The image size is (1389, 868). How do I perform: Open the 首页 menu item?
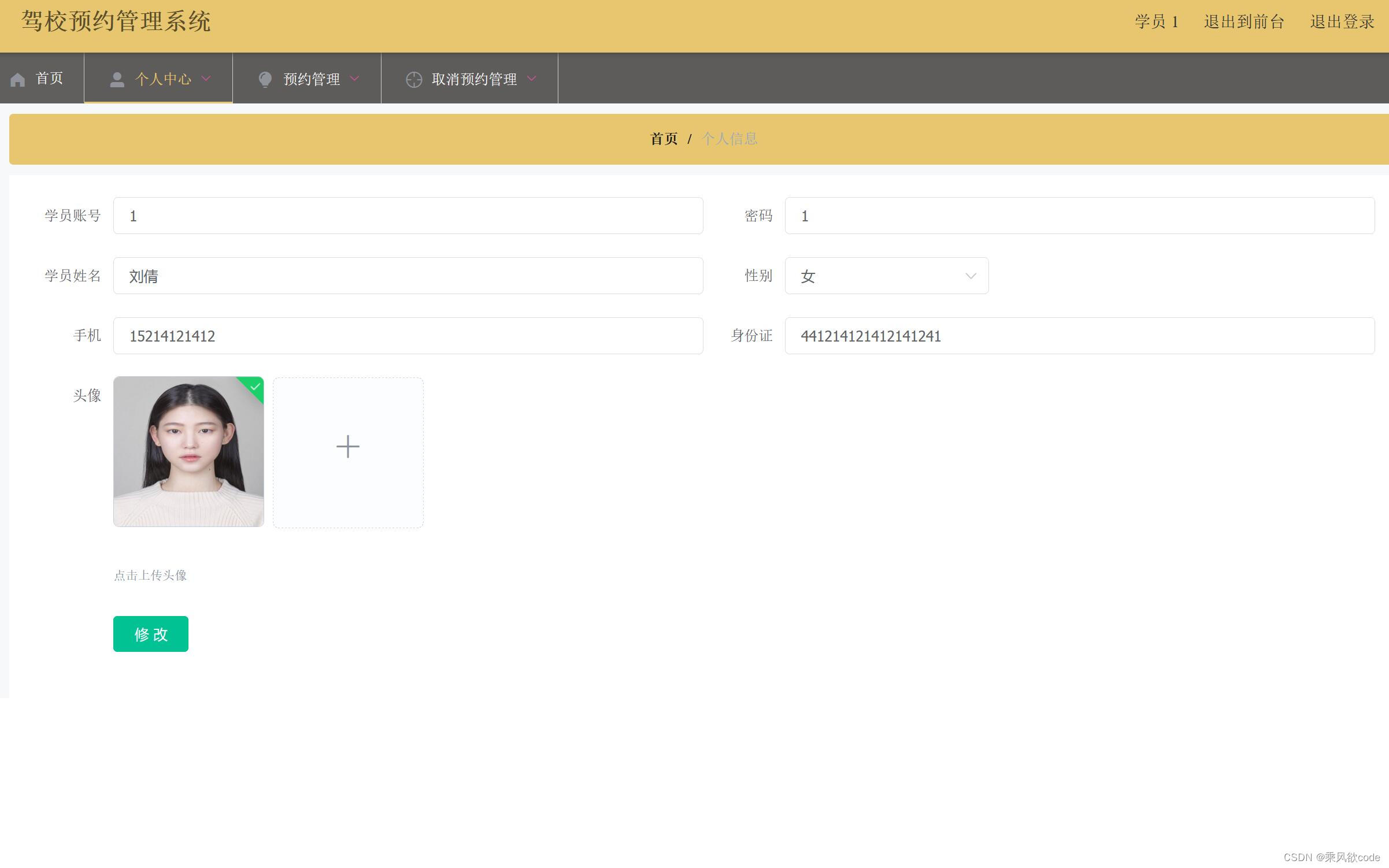pyautogui.click(x=49, y=79)
